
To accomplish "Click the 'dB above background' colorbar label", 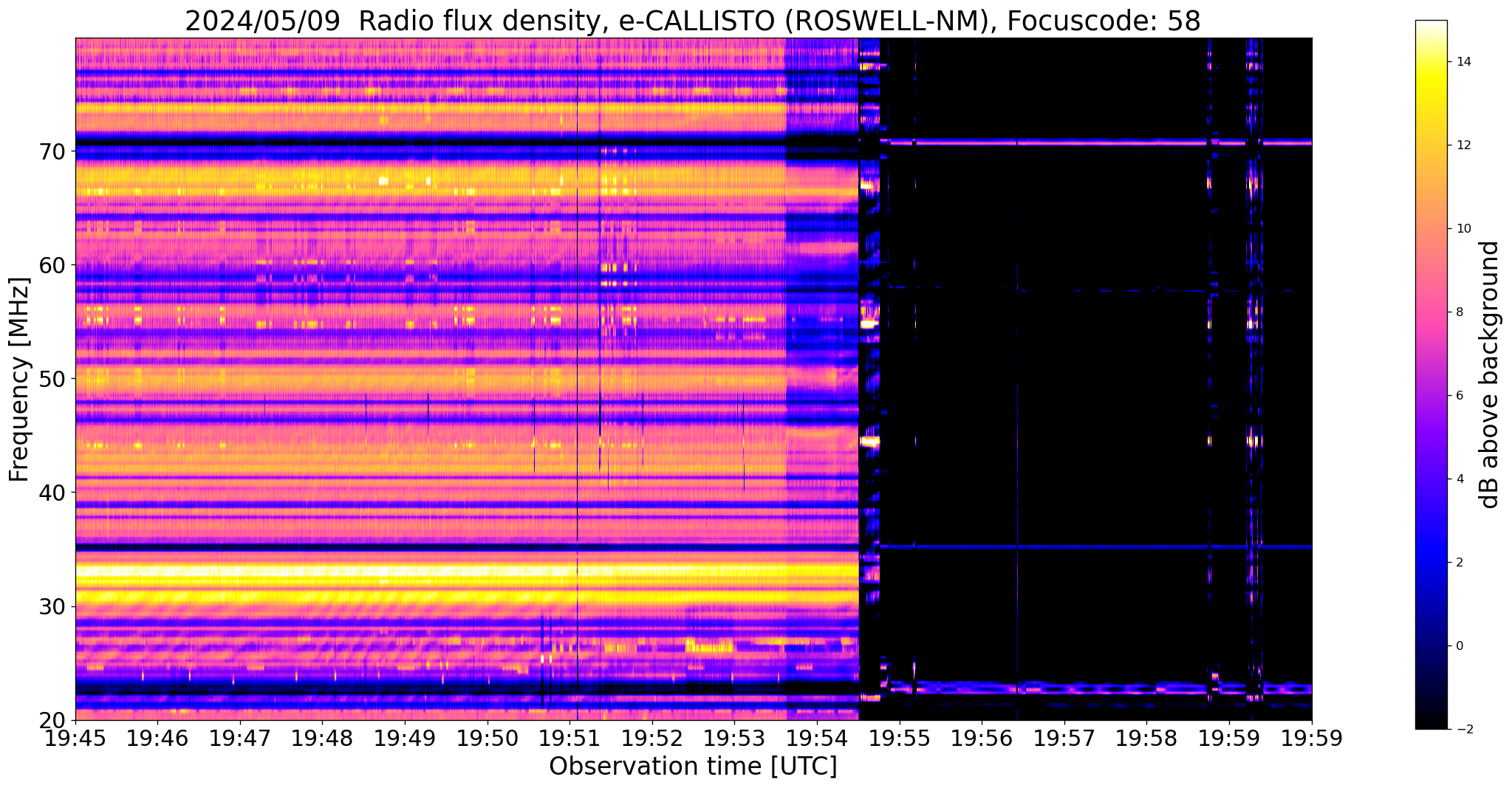I will click(x=1490, y=374).
